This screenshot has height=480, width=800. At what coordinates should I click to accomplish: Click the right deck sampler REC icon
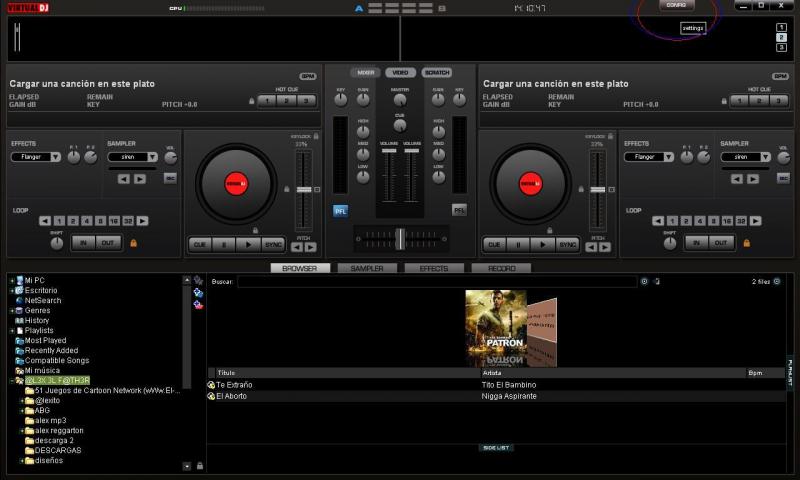coord(781,178)
